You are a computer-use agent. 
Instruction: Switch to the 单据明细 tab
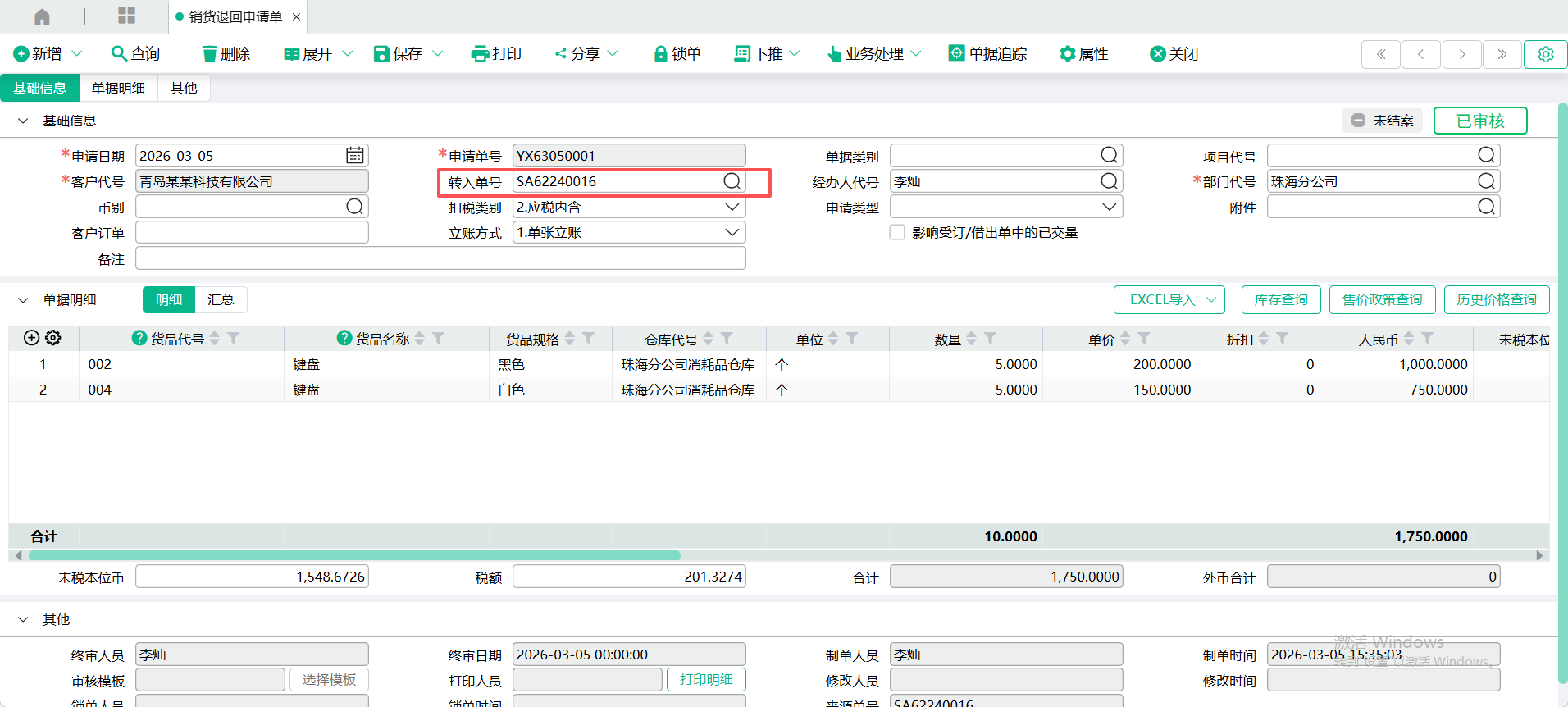(118, 89)
